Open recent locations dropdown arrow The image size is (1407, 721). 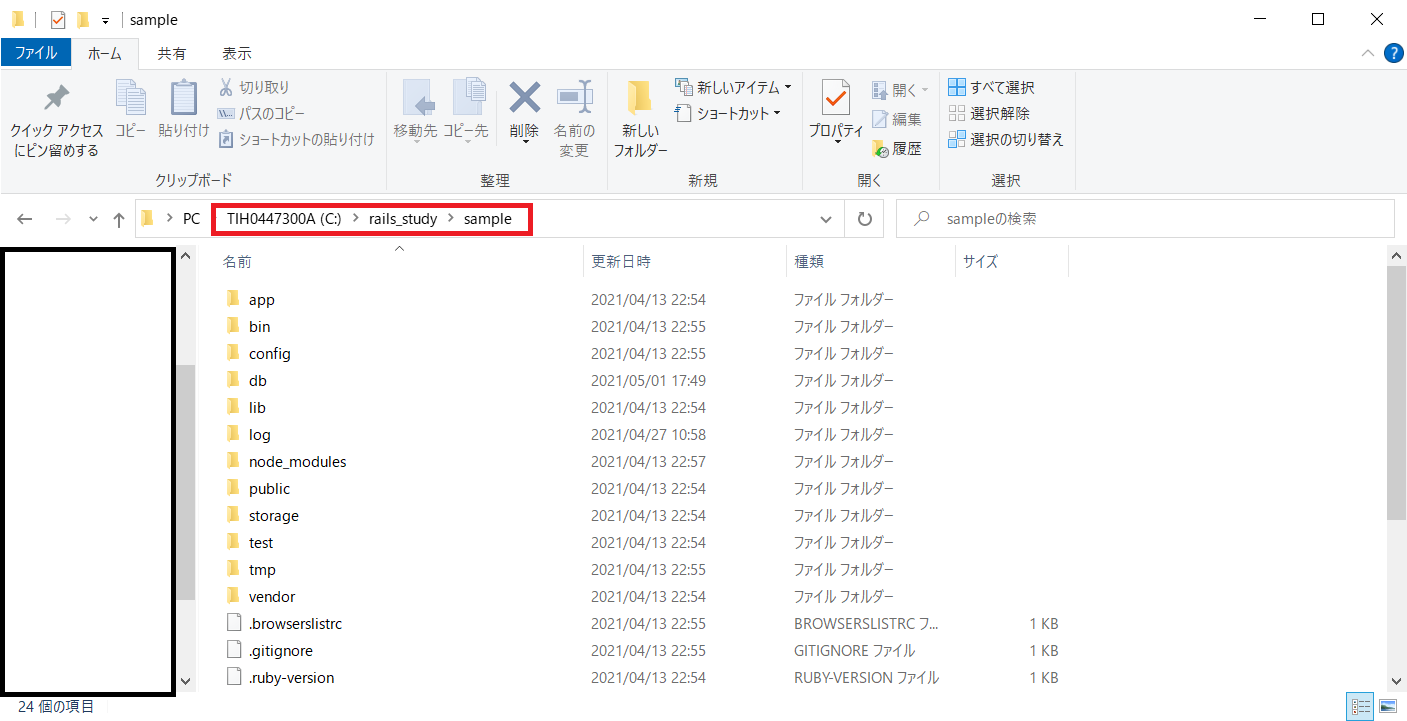93,219
